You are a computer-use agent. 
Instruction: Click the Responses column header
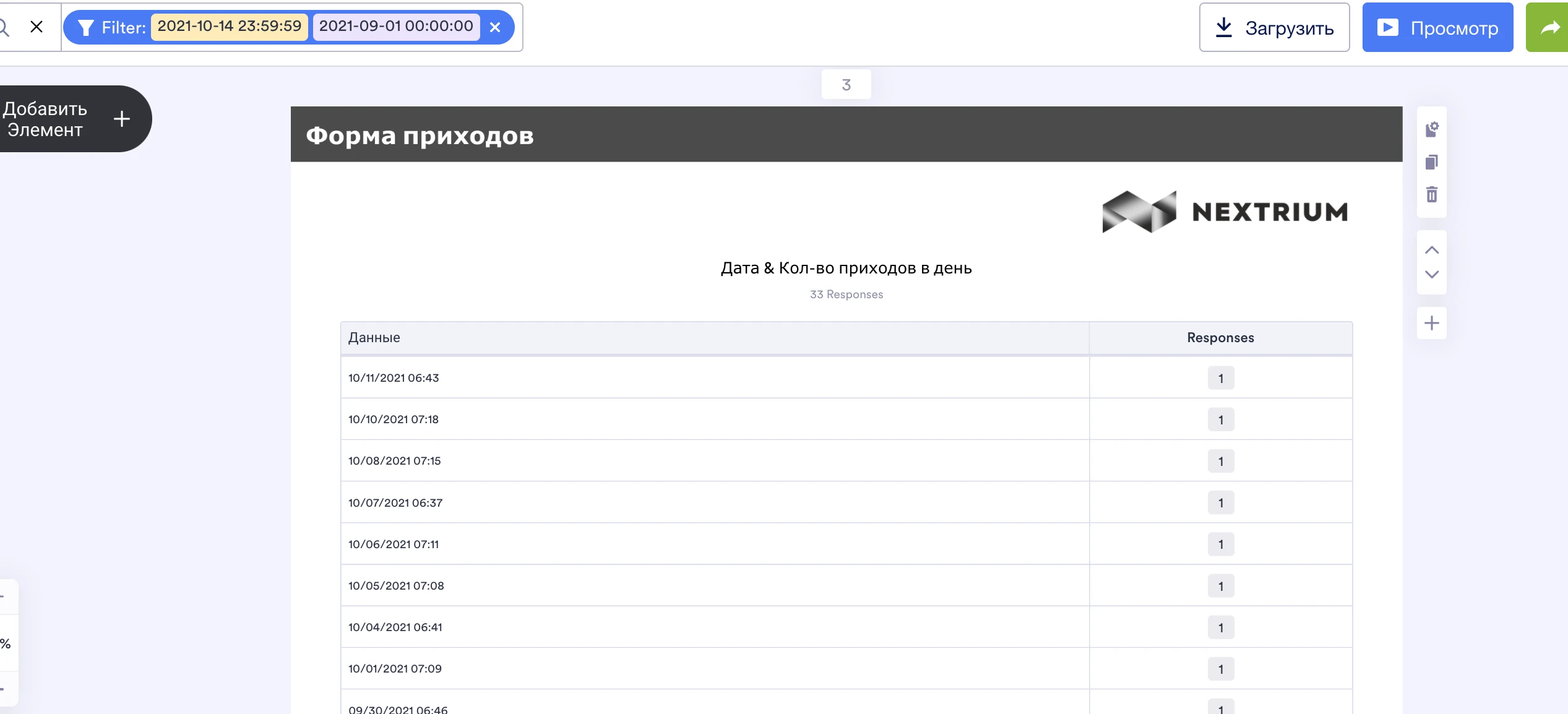[x=1220, y=338]
